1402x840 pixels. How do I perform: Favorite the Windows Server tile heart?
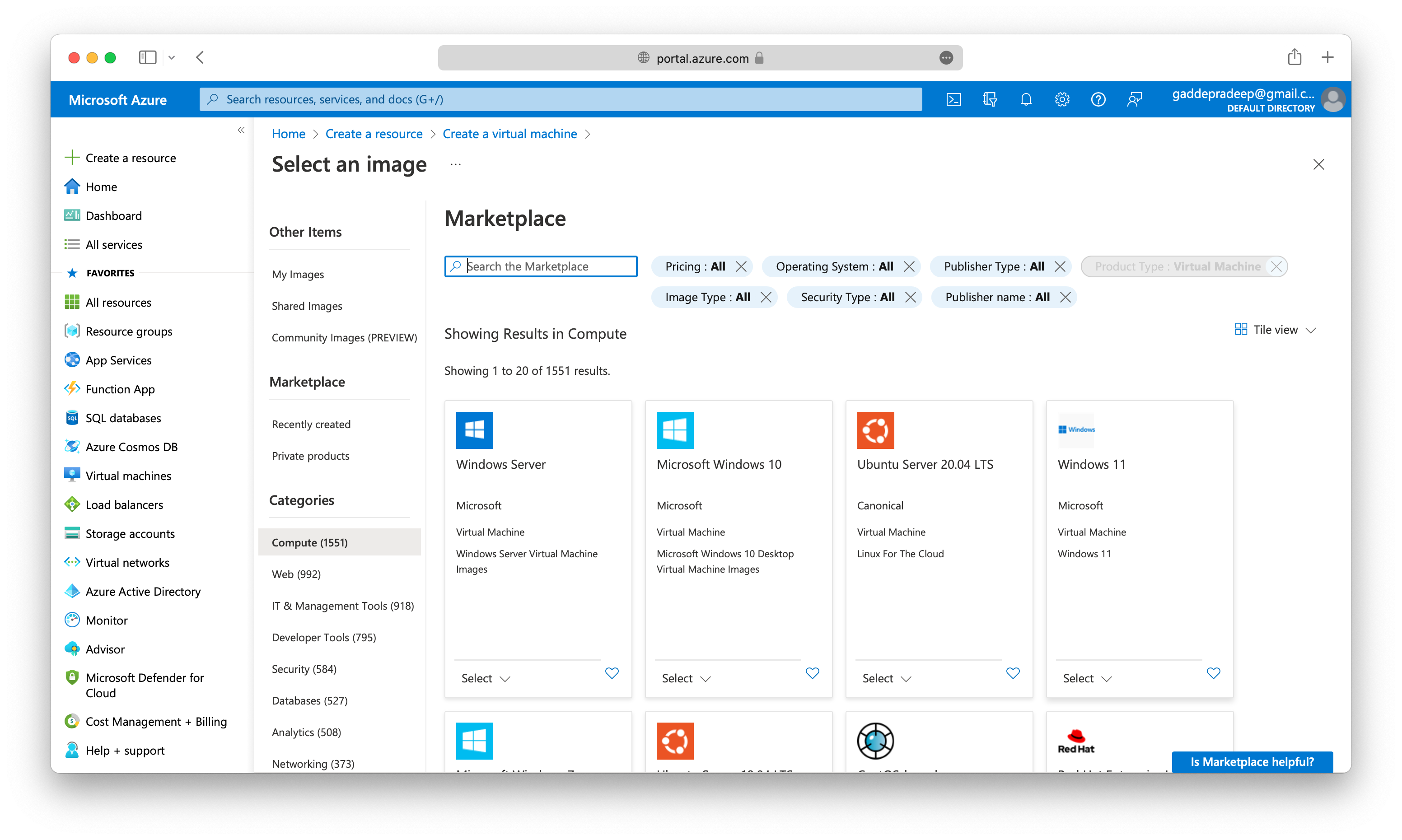(612, 673)
